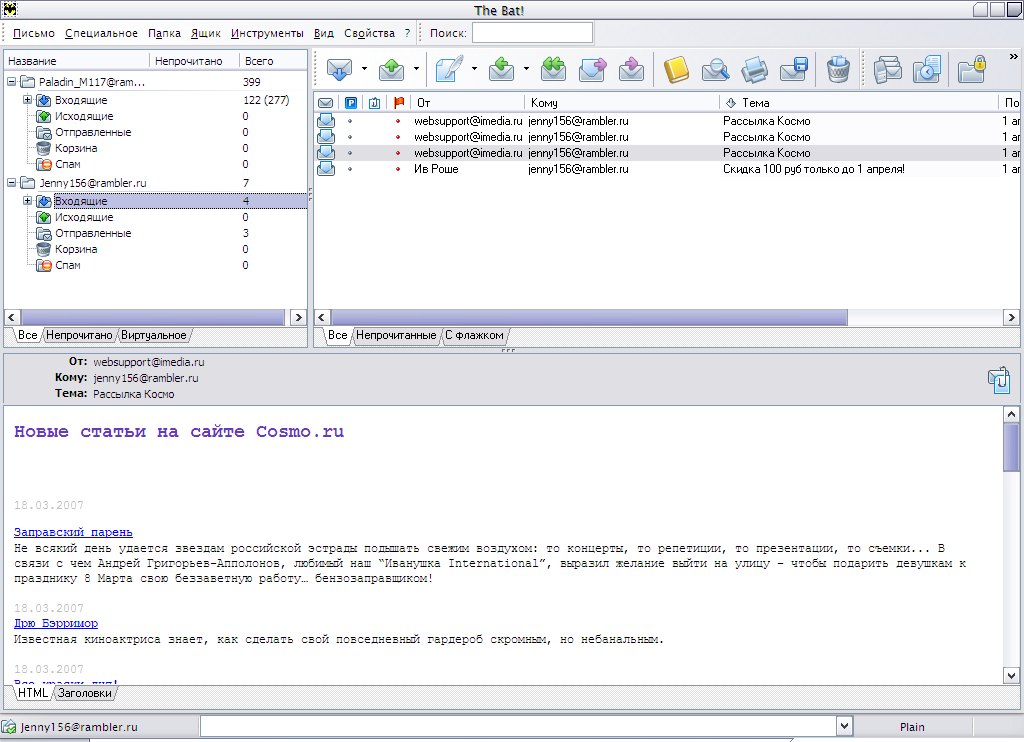Expand Входящие folder under Paladin_M117 account
Image resolution: width=1024 pixels, height=742 pixels.
pyautogui.click(x=28, y=100)
